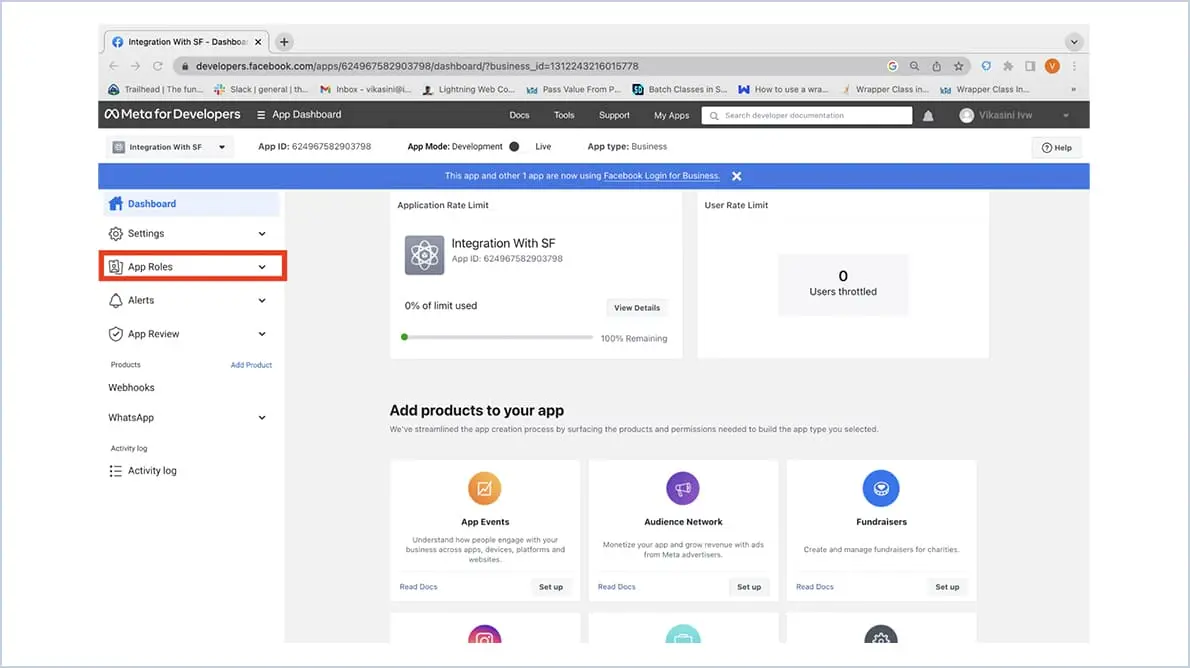
Task: Open the Support menu
Action: click(614, 115)
